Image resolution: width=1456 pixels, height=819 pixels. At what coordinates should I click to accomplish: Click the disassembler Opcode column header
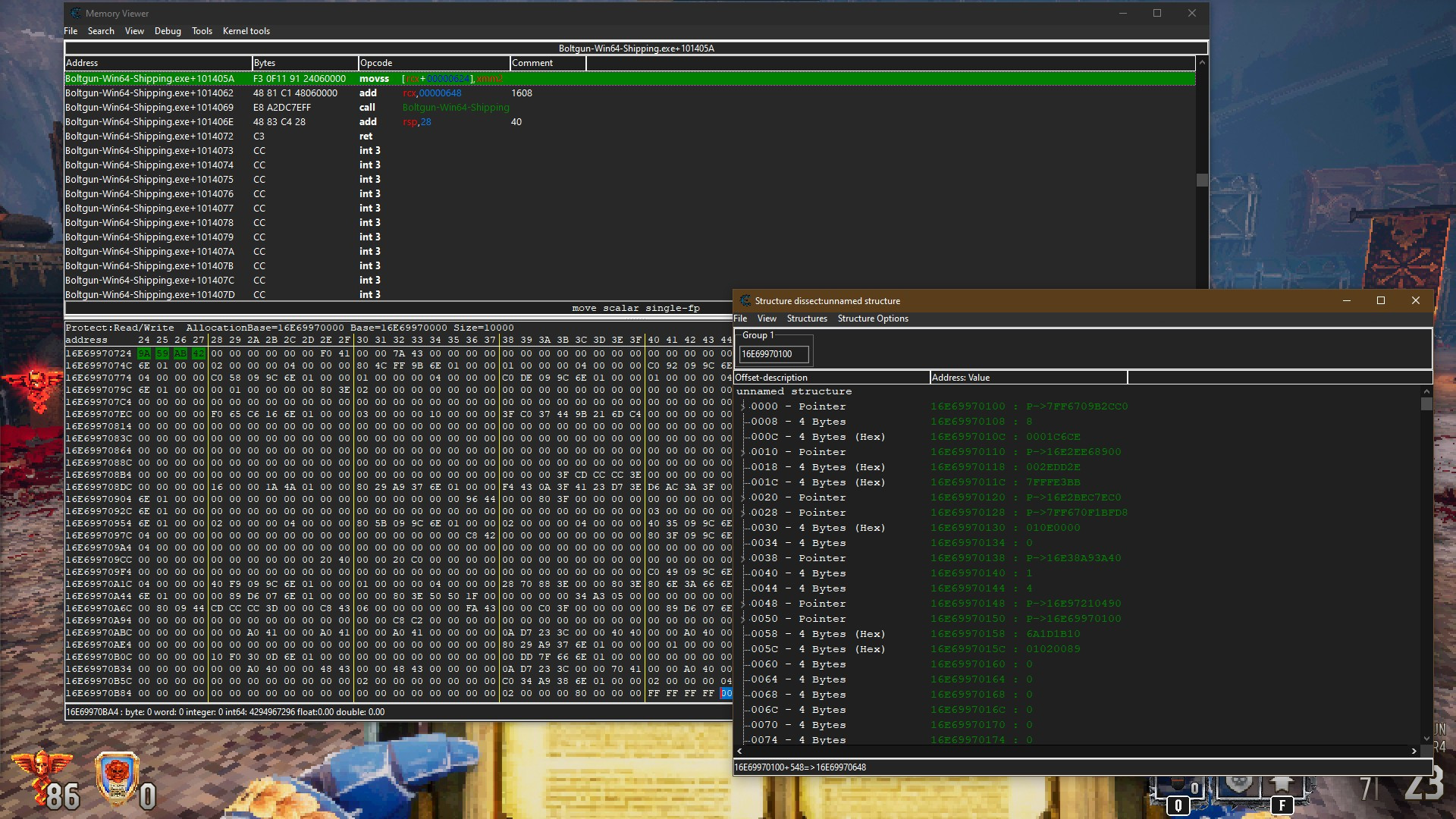click(x=434, y=63)
